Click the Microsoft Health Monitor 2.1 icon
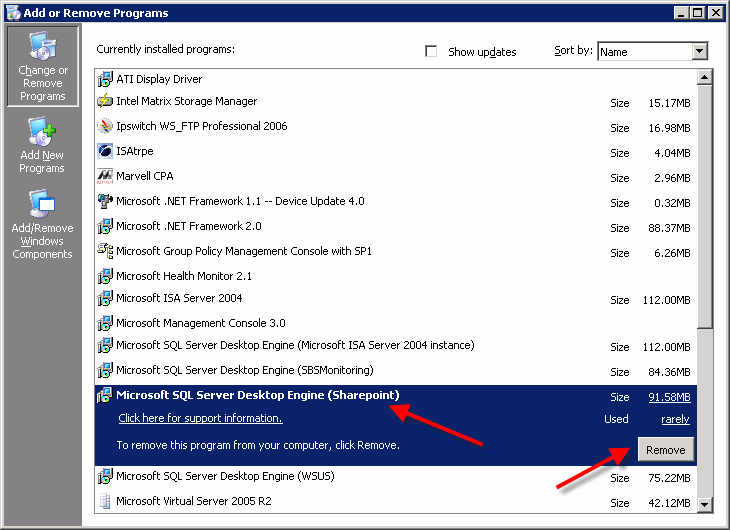 point(105,276)
